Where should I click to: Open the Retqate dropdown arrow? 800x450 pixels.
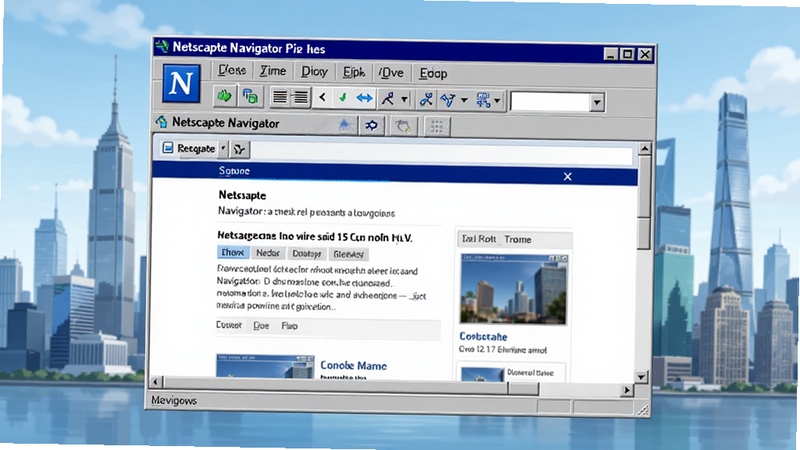223,148
